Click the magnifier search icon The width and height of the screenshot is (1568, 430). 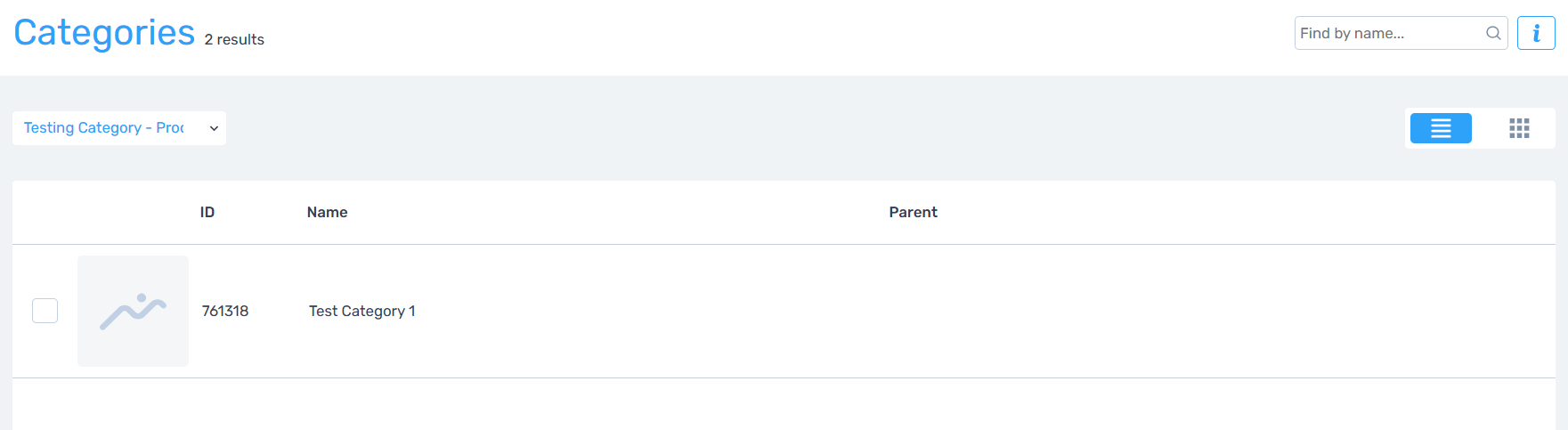pyautogui.click(x=1493, y=33)
